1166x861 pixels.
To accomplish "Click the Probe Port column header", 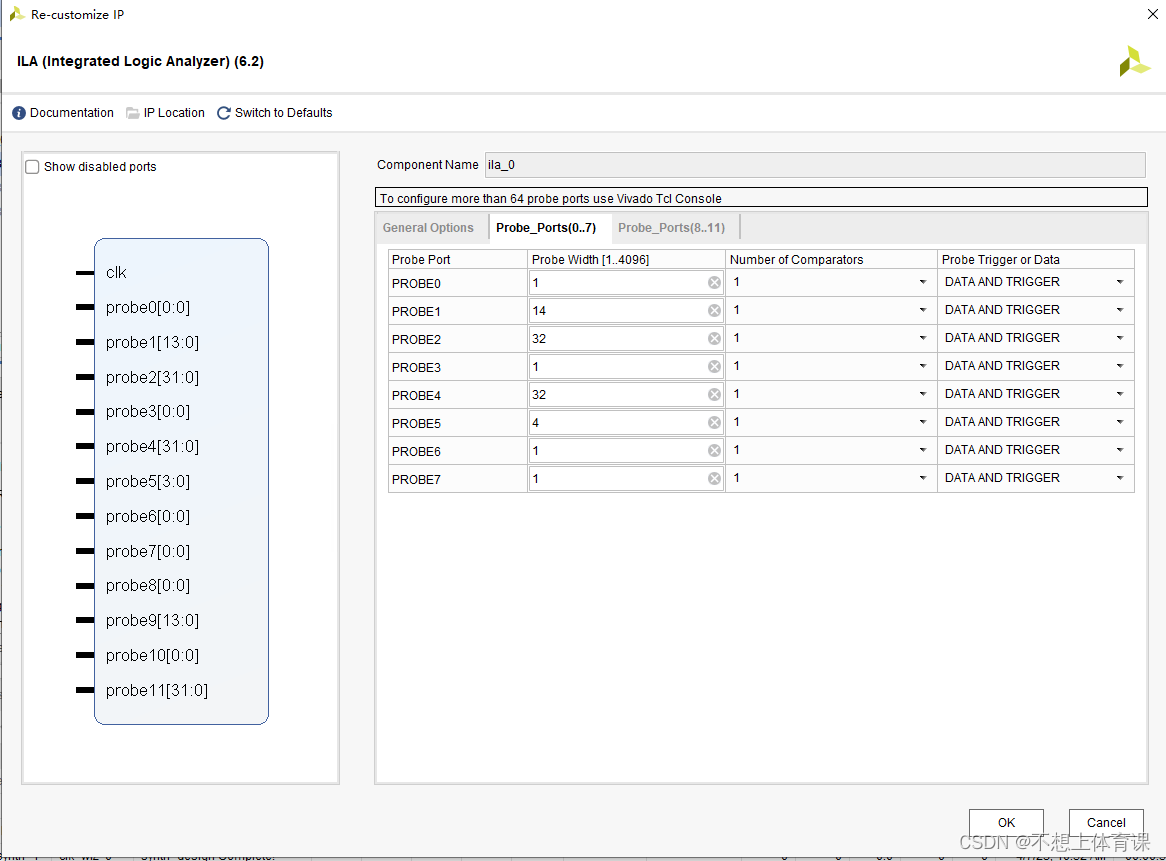I will (x=457, y=259).
